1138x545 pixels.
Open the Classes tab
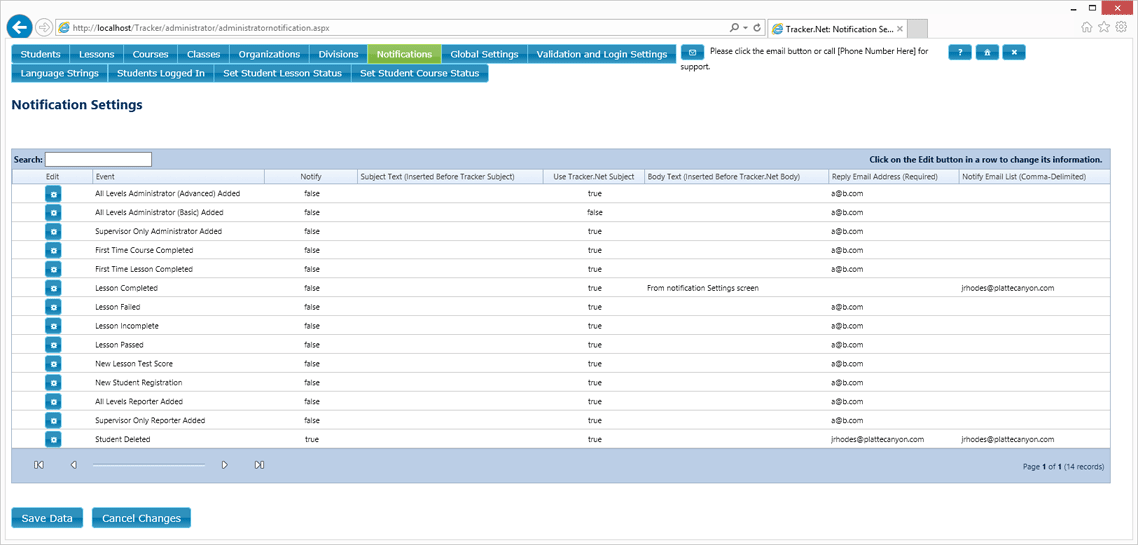(x=204, y=54)
